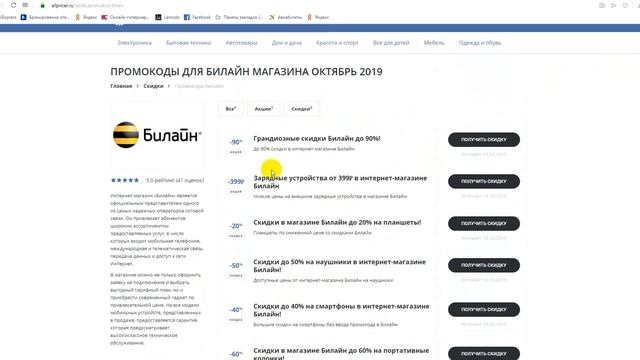The width and height of the screenshot is (640, 360).
Task: Open the Все для детей category
Action: (x=391, y=43)
